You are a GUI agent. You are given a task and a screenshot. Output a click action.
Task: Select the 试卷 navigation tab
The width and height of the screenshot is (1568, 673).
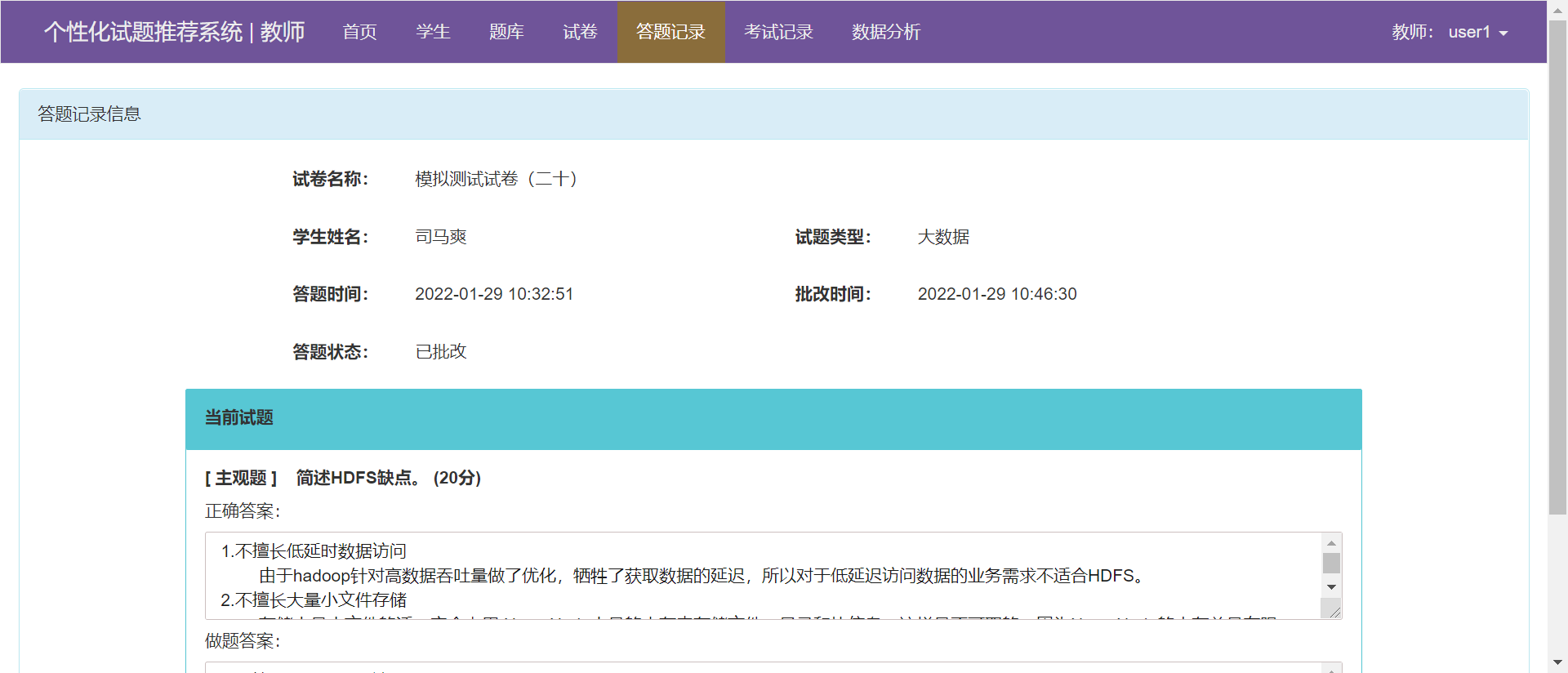(x=580, y=32)
